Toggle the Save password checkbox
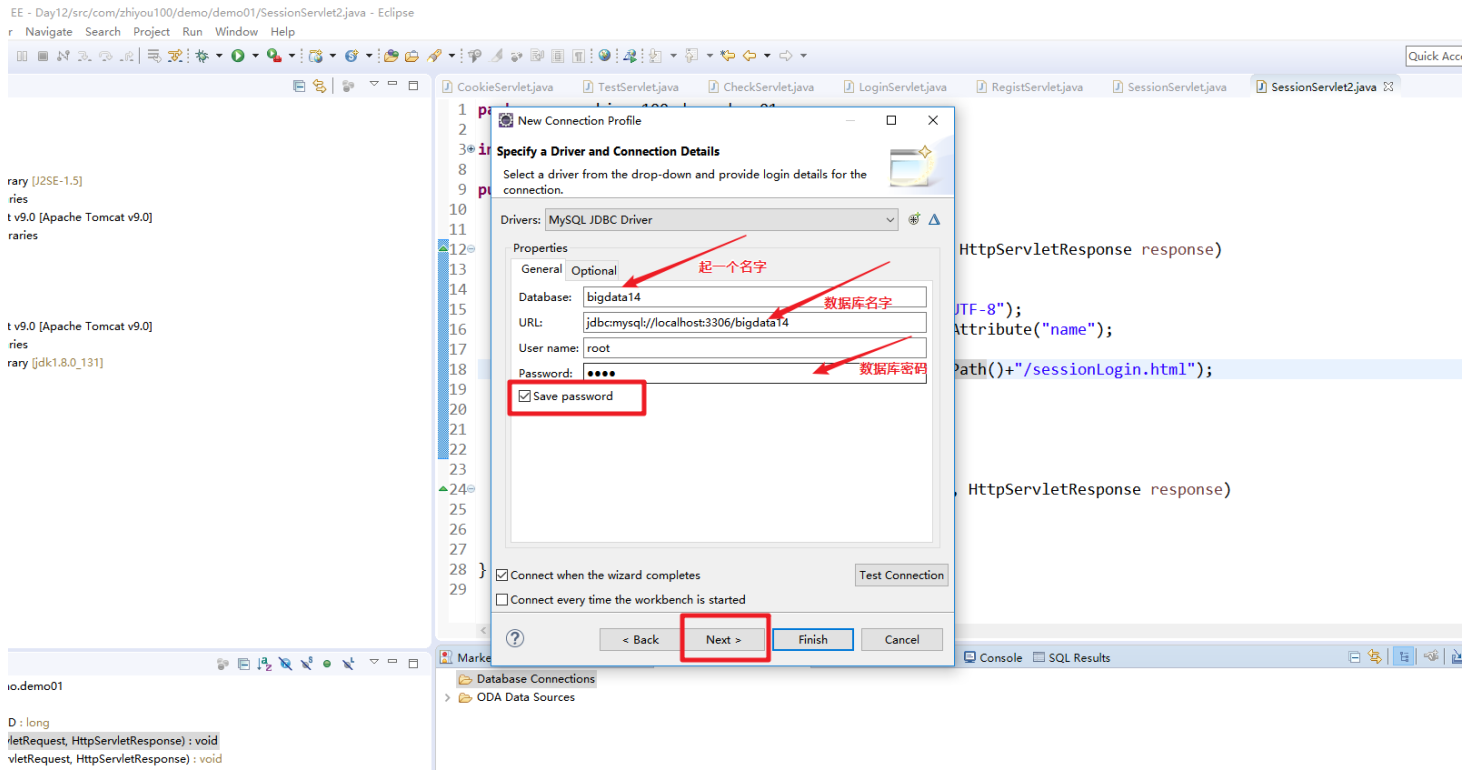Image resolution: width=1476 pixels, height=778 pixels. (x=525, y=397)
